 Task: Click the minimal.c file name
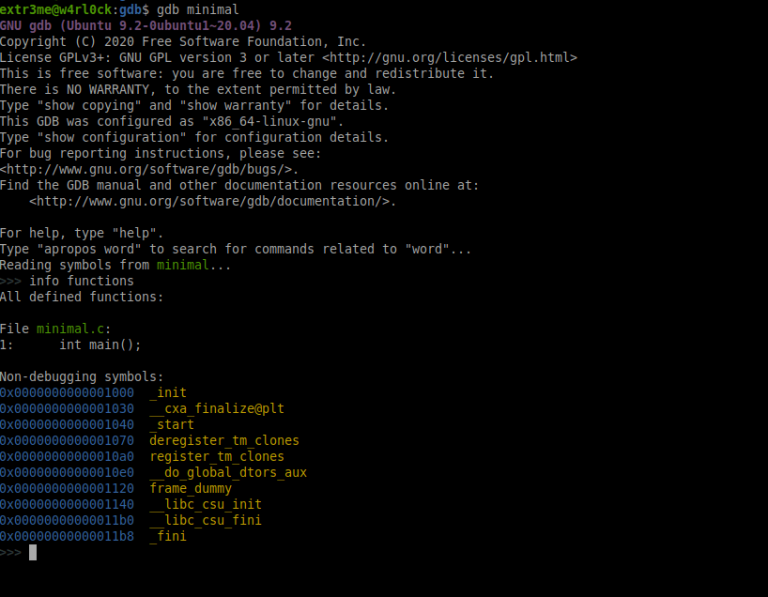pyautogui.click(x=70, y=329)
